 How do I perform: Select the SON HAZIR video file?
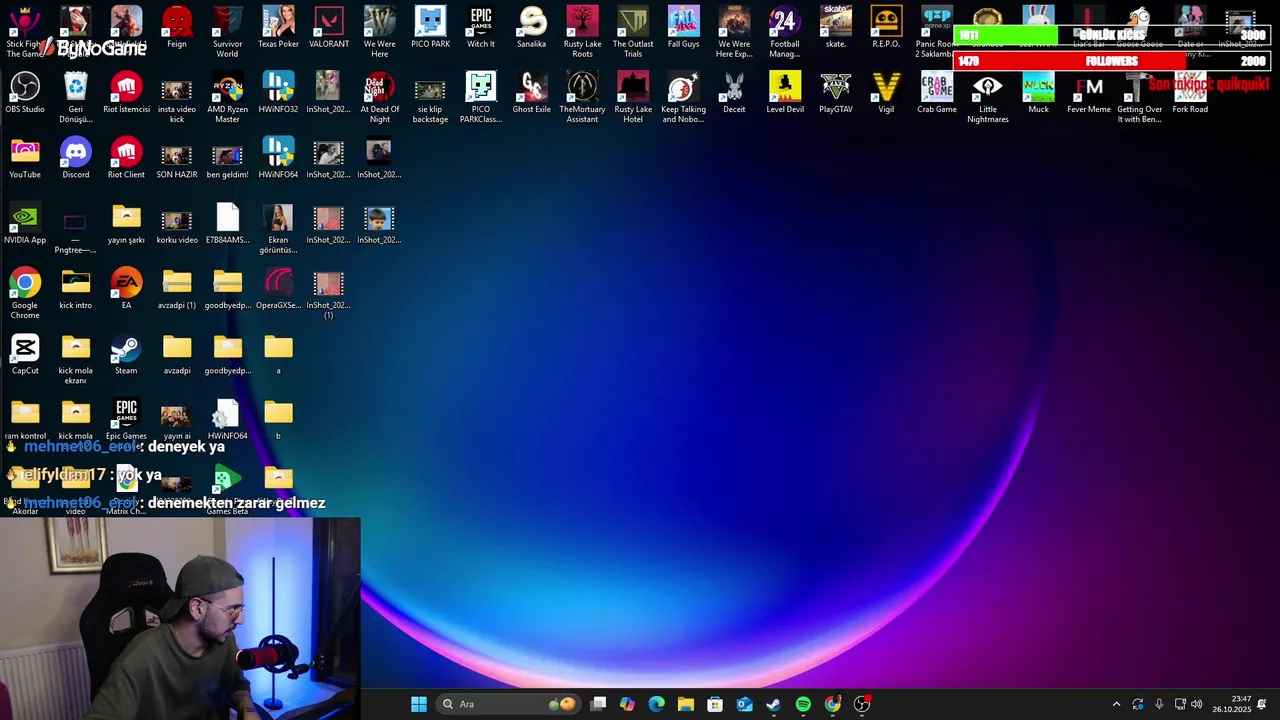(x=177, y=160)
